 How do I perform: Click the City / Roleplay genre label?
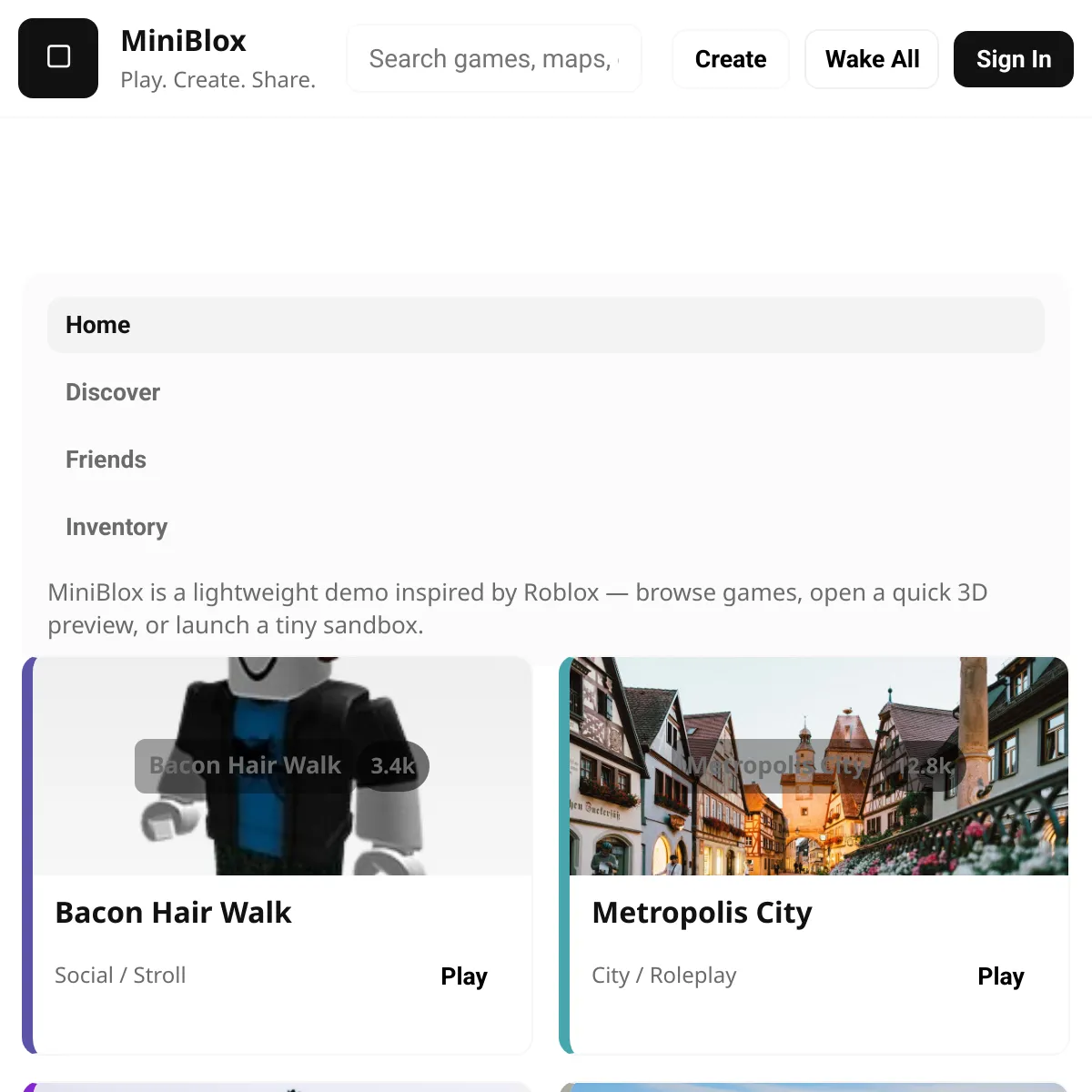coord(663,976)
